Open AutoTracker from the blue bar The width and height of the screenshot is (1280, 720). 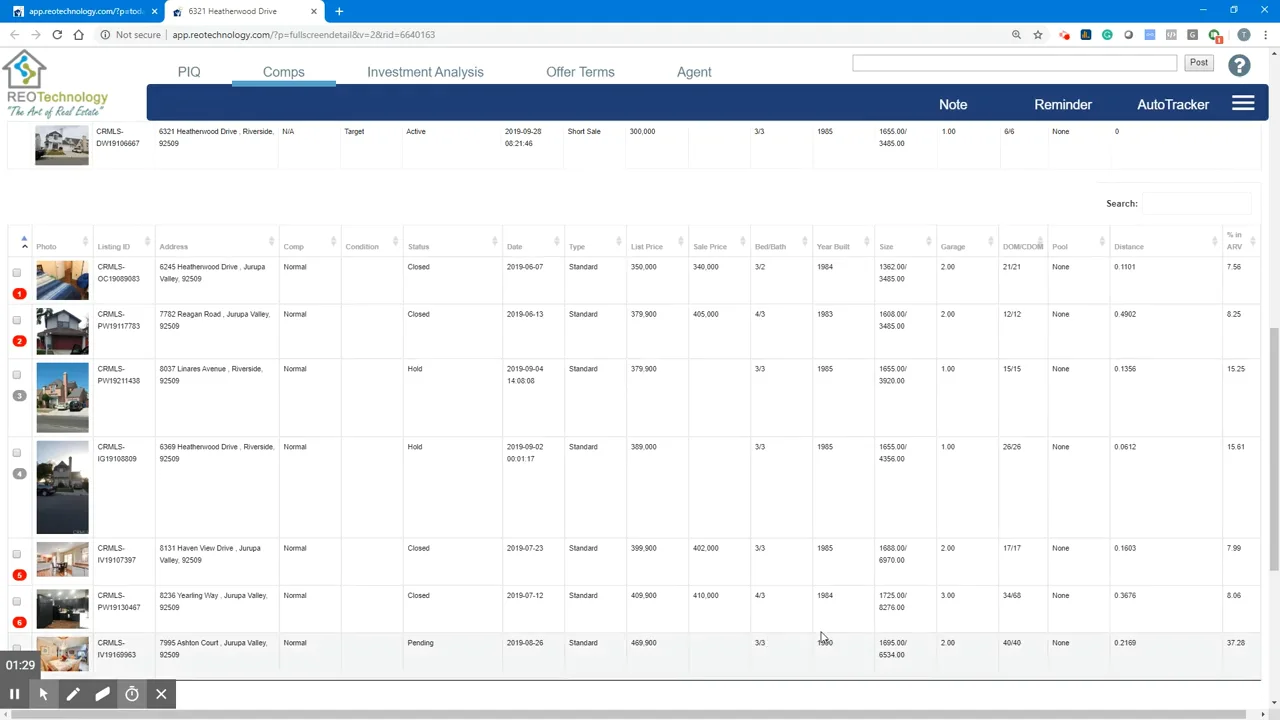1172,105
